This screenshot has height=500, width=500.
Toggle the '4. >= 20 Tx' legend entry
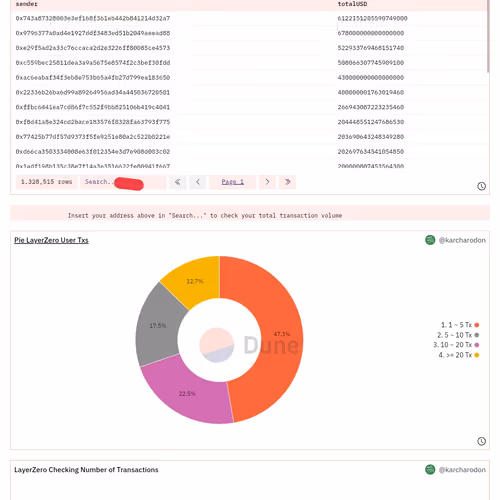(459, 355)
